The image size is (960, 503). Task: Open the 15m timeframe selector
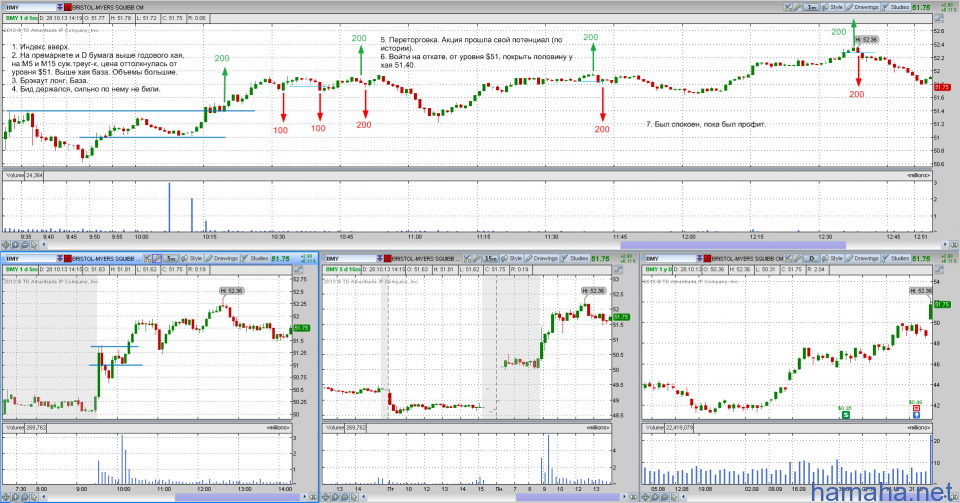(491, 259)
